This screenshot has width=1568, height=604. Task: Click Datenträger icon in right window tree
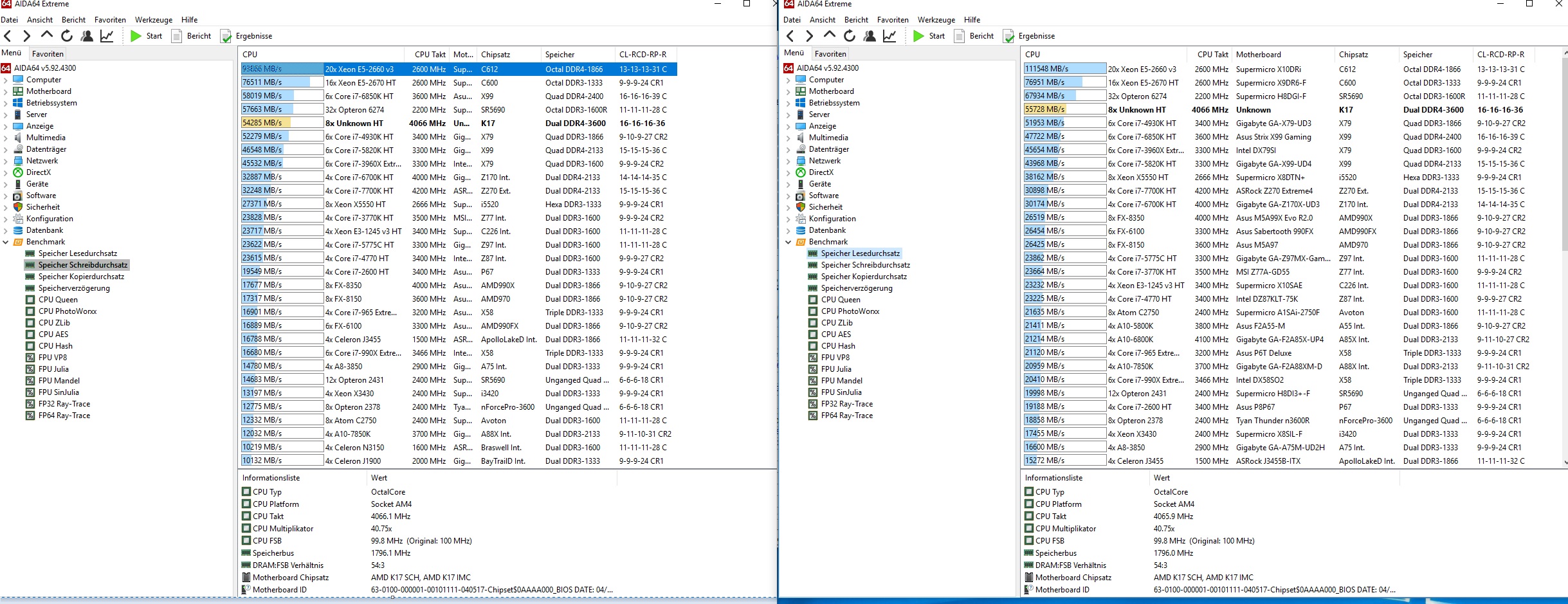point(801,149)
